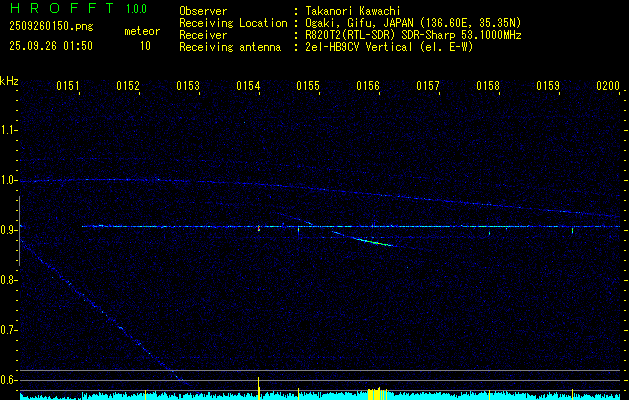Click the tall yellow detection bar at 0154
This screenshot has width=629, height=400.
click(258, 388)
